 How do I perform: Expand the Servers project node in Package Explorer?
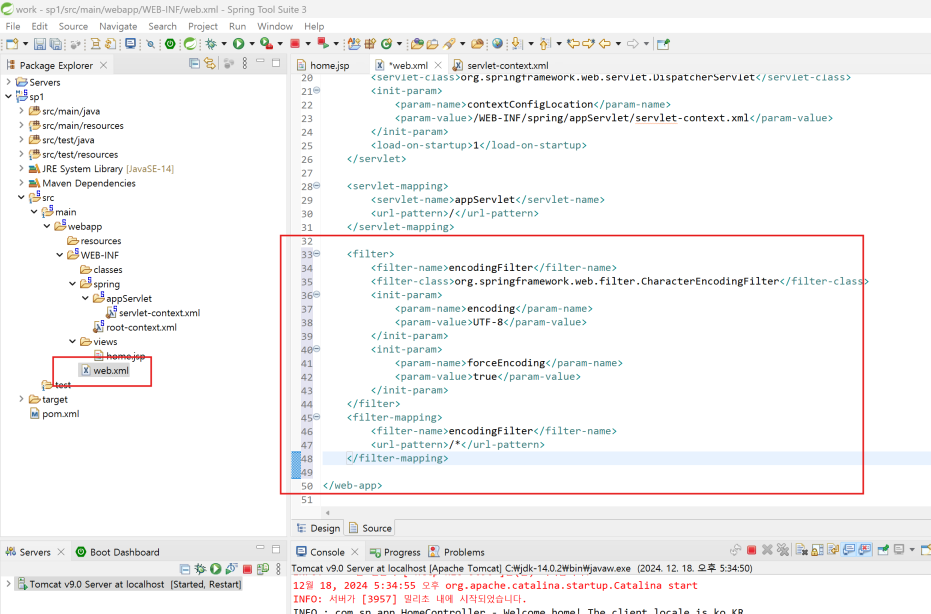pos(8,82)
